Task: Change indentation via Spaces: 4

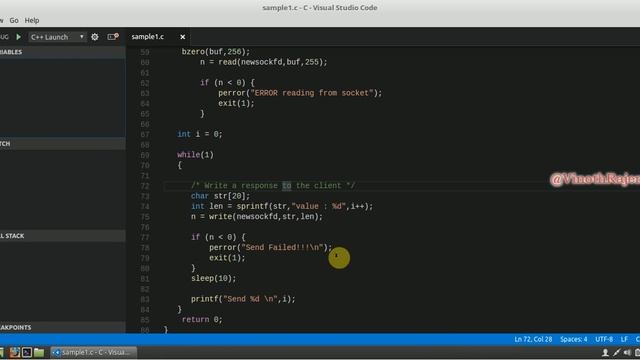Action: [573, 339]
